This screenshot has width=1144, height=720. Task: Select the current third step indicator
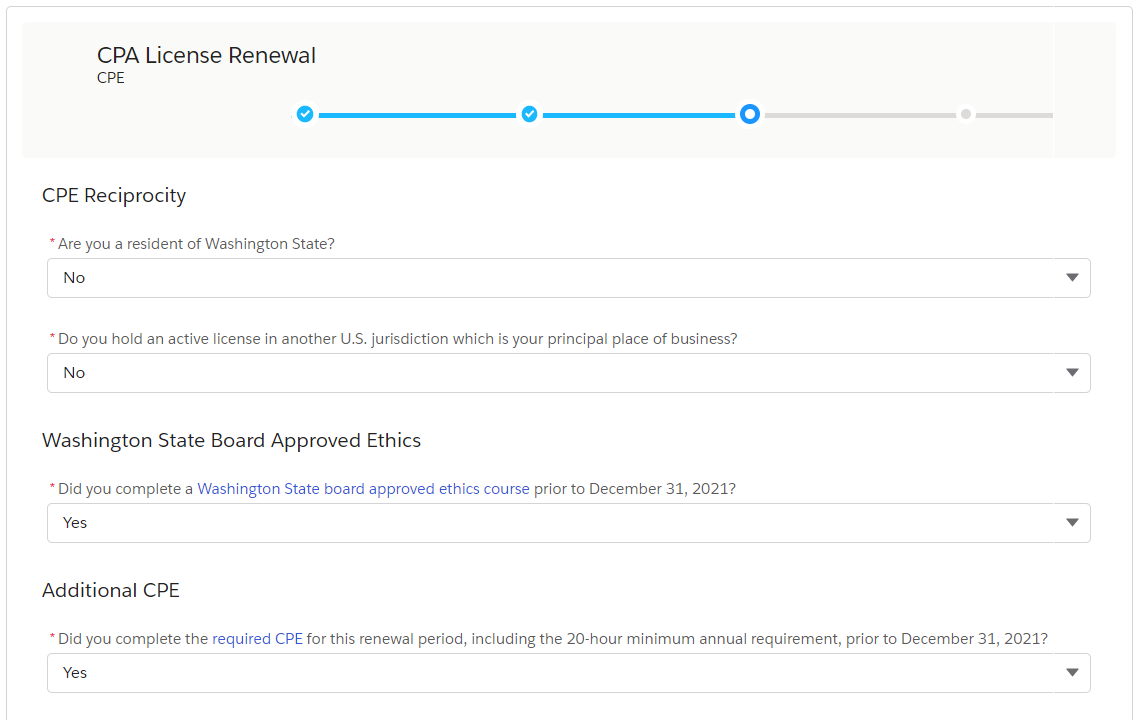[750, 114]
